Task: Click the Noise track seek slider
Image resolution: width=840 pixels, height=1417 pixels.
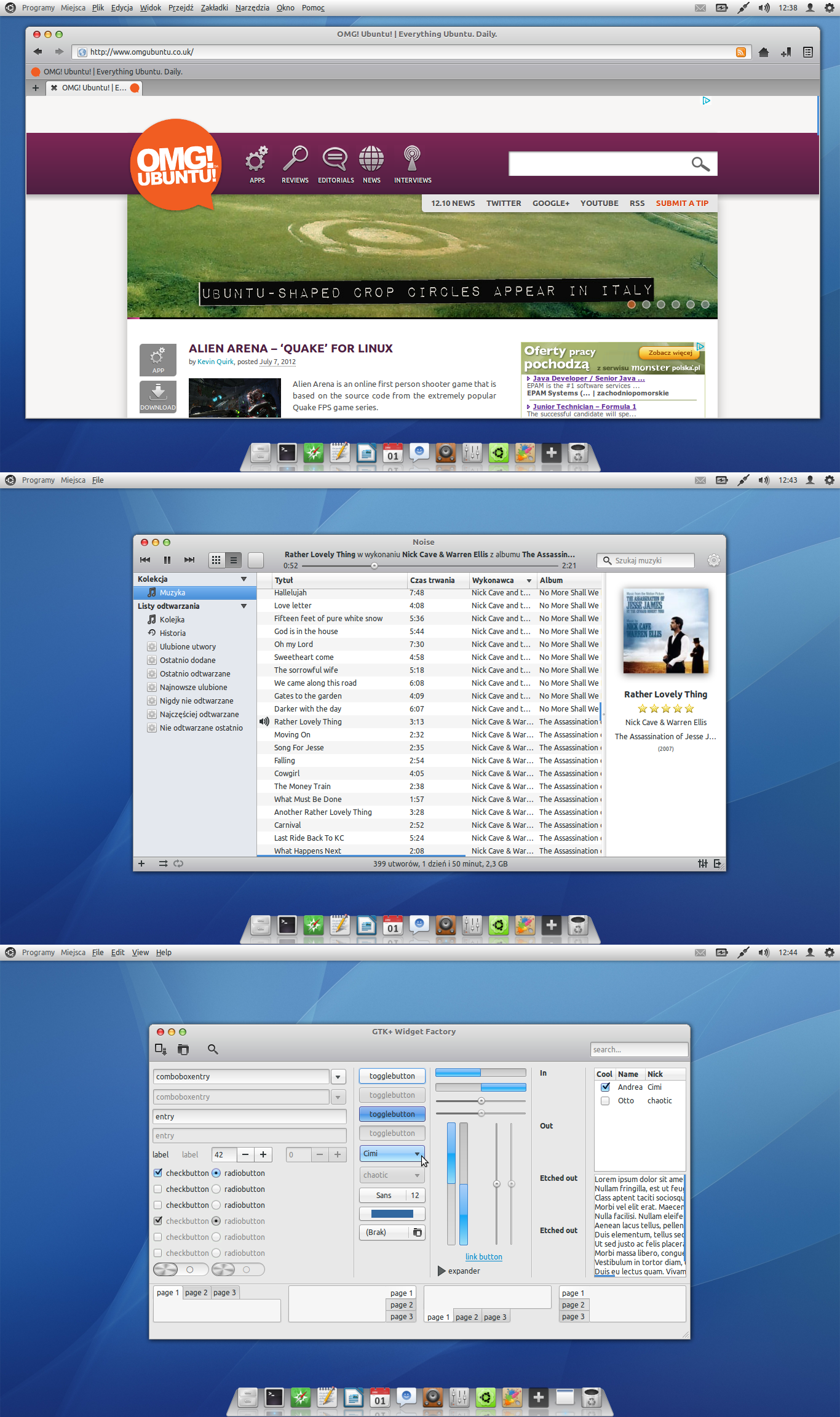Action: 430,566
